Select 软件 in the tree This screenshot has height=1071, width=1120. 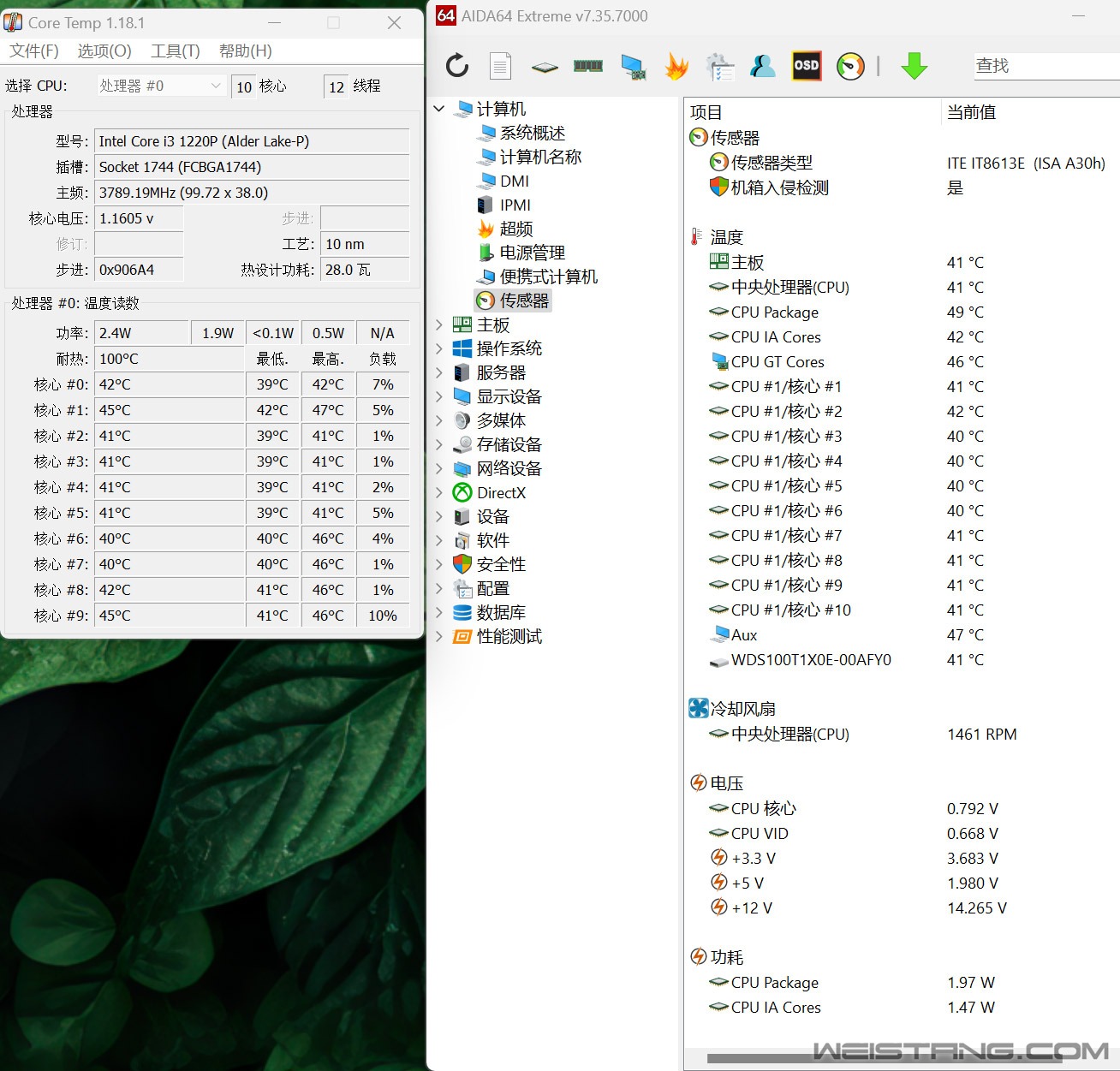click(492, 540)
